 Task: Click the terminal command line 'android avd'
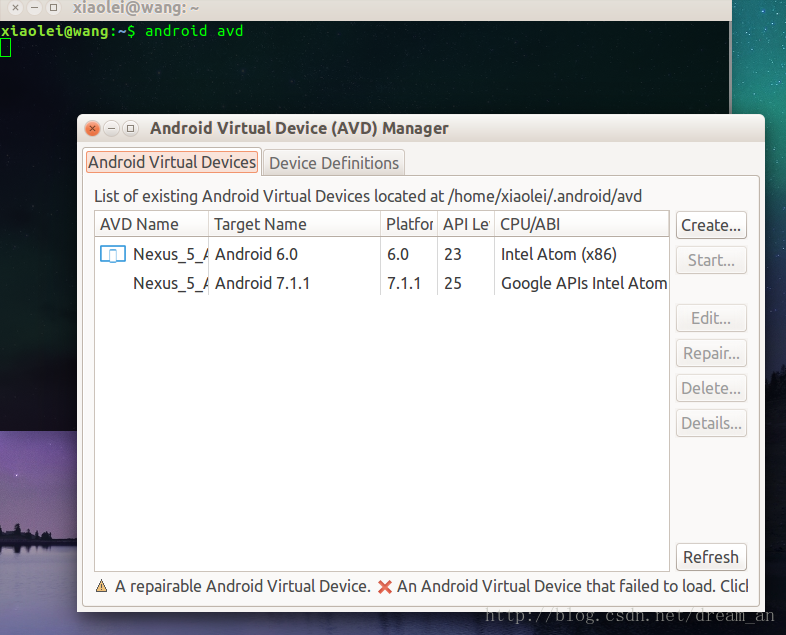(x=193, y=31)
